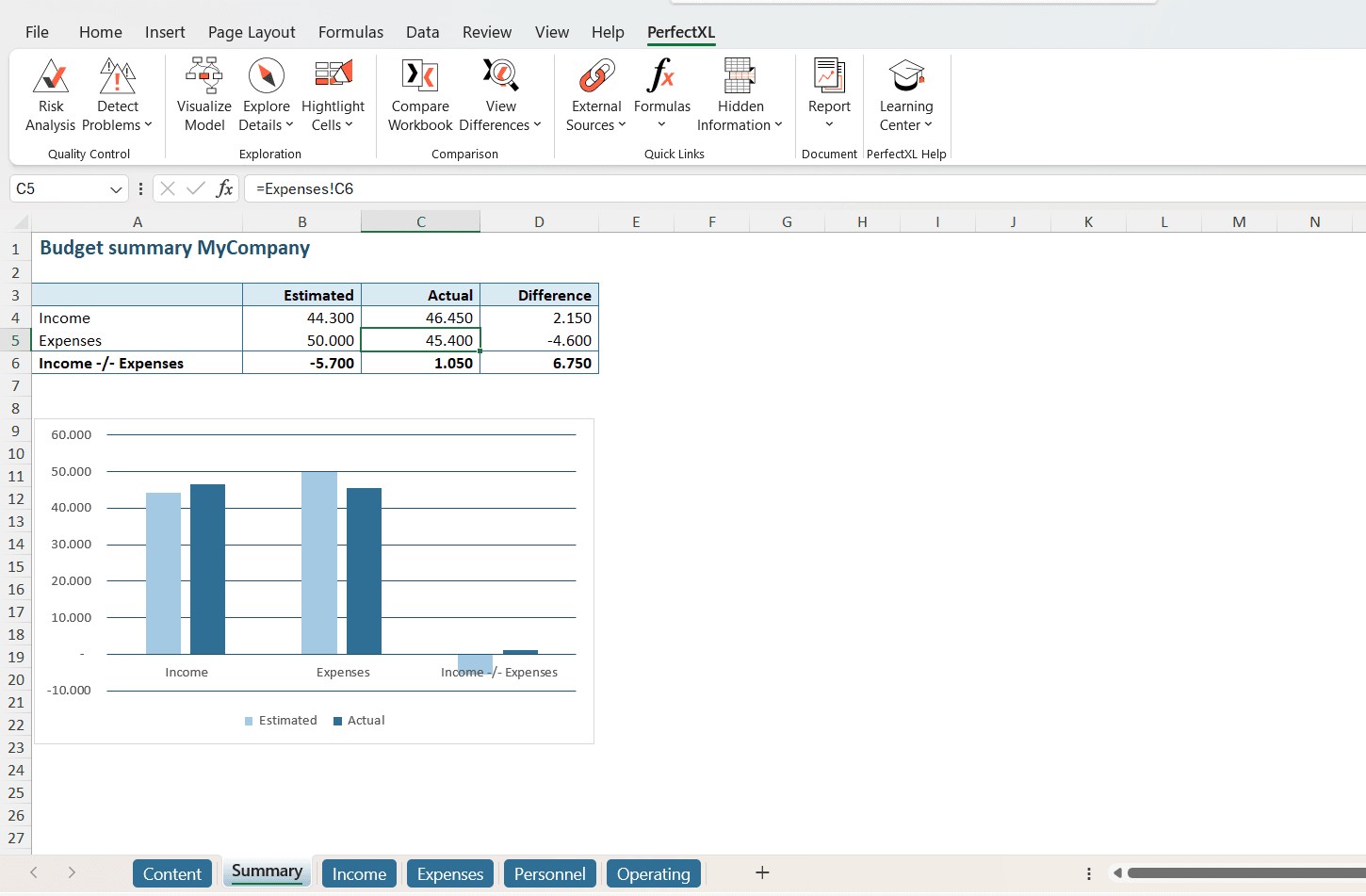
Task: Select cell B4 containing 44.300
Action: pos(302,318)
